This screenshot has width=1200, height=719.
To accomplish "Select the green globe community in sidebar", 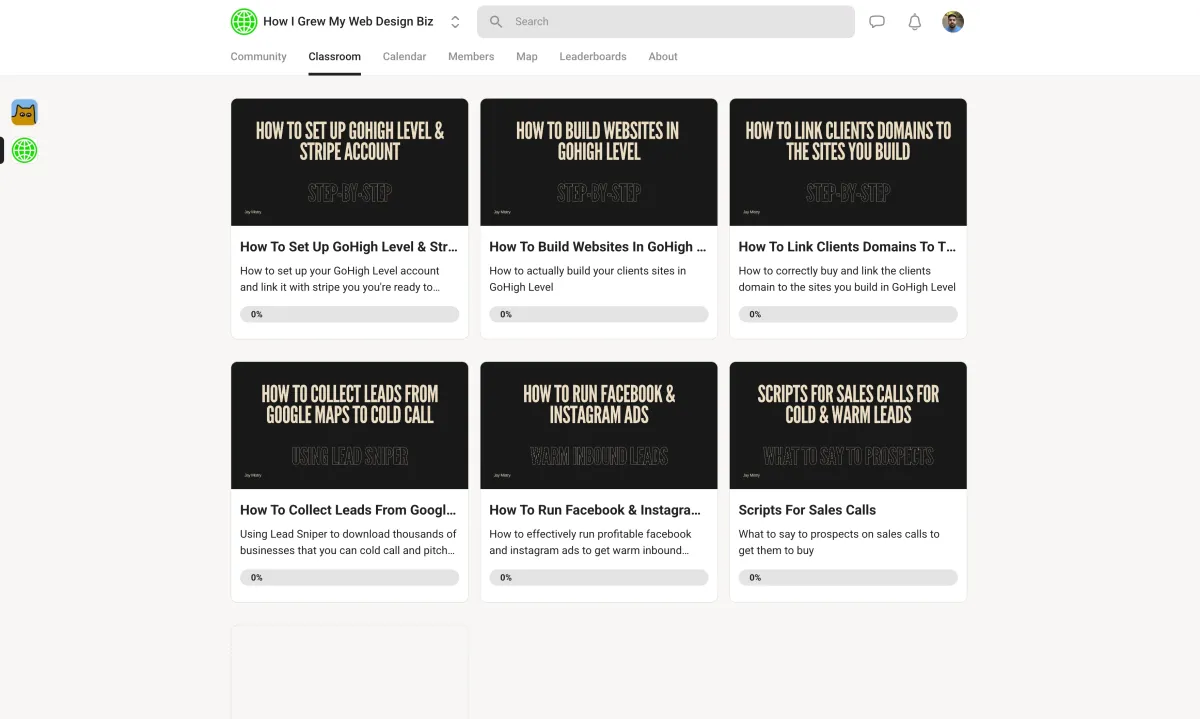I will tap(25, 151).
